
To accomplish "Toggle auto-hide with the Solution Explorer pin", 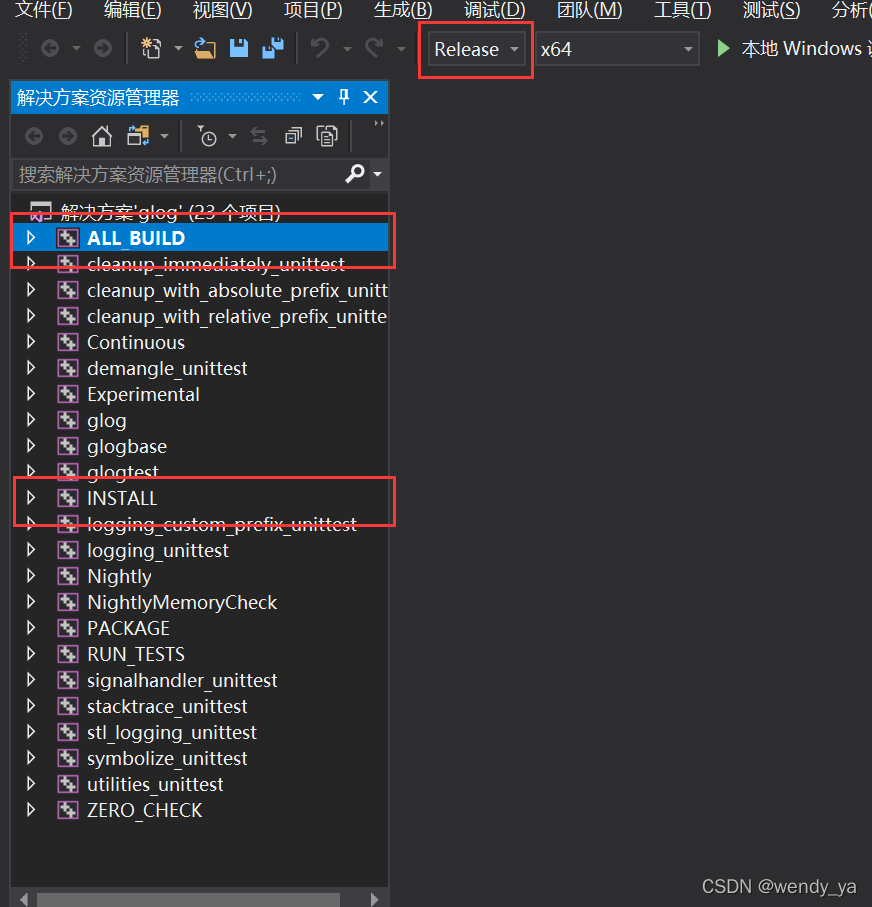I will coord(343,96).
